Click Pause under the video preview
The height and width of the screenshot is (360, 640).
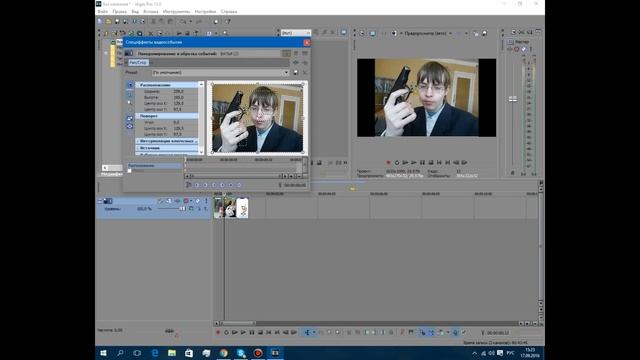coord(422,162)
